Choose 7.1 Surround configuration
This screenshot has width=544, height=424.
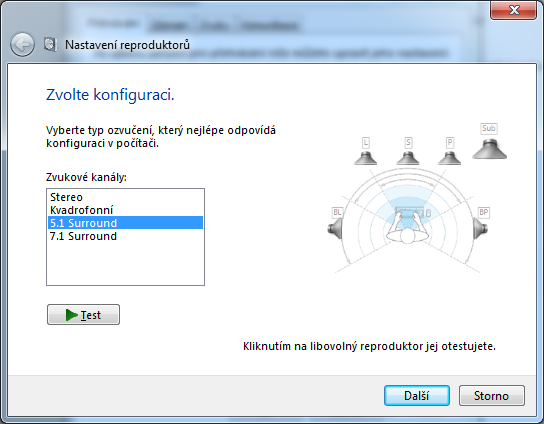[x=125, y=236]
